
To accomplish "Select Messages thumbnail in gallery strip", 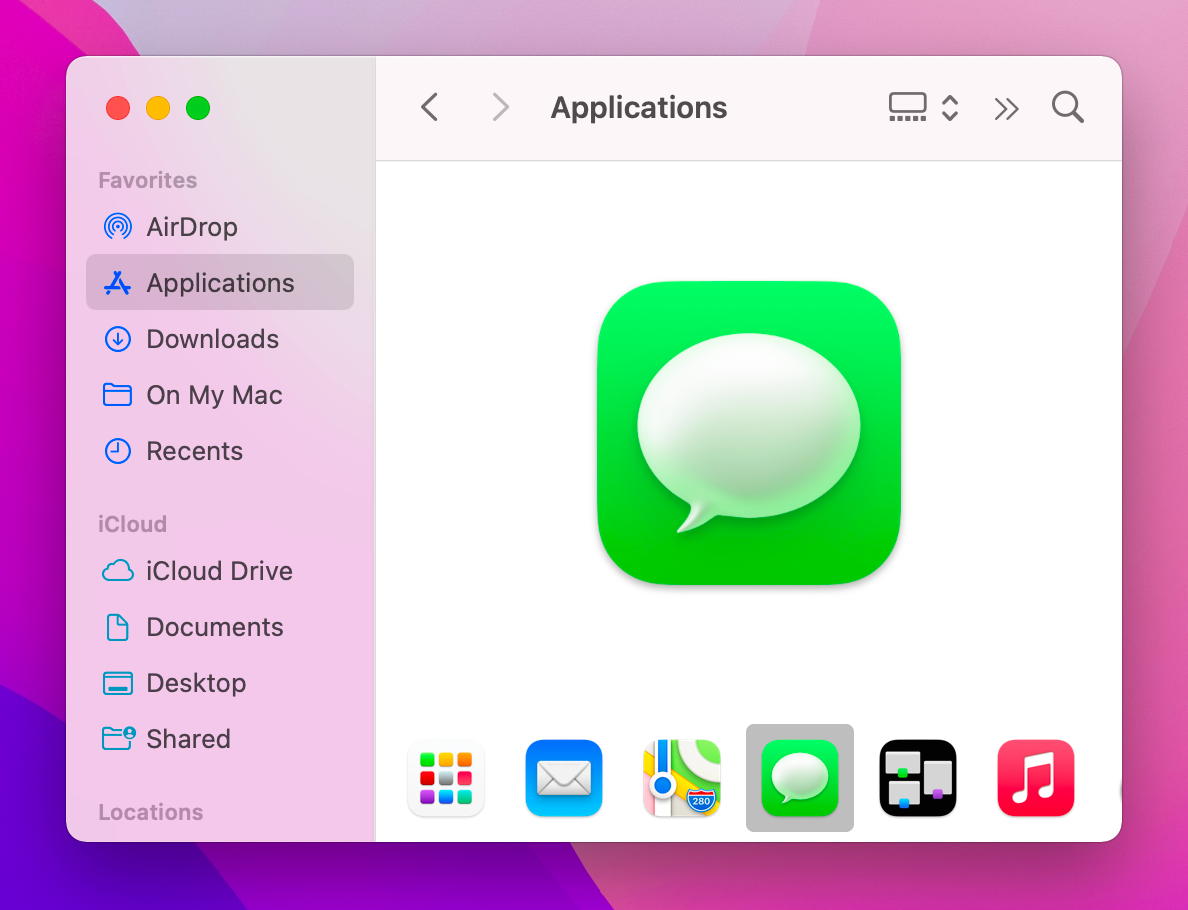I will 799,778.
